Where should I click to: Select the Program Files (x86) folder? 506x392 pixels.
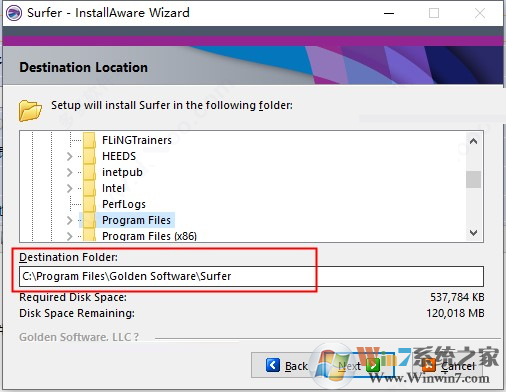[149, 236]
